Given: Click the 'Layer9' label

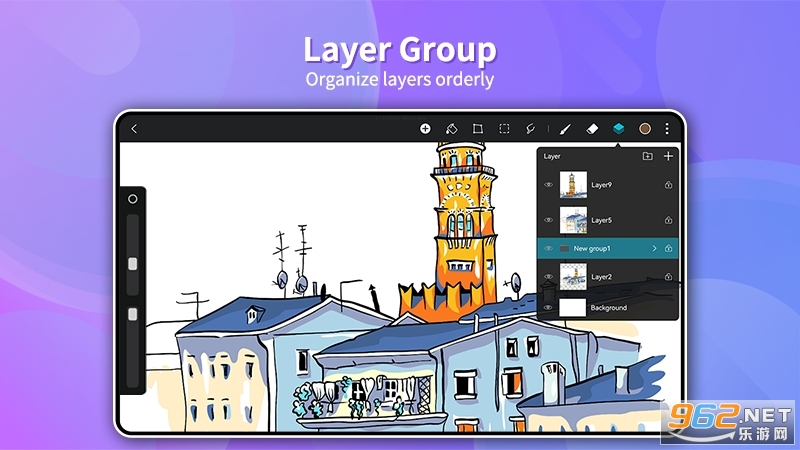Looking at the screenshot, I should [x=601, y=185].
